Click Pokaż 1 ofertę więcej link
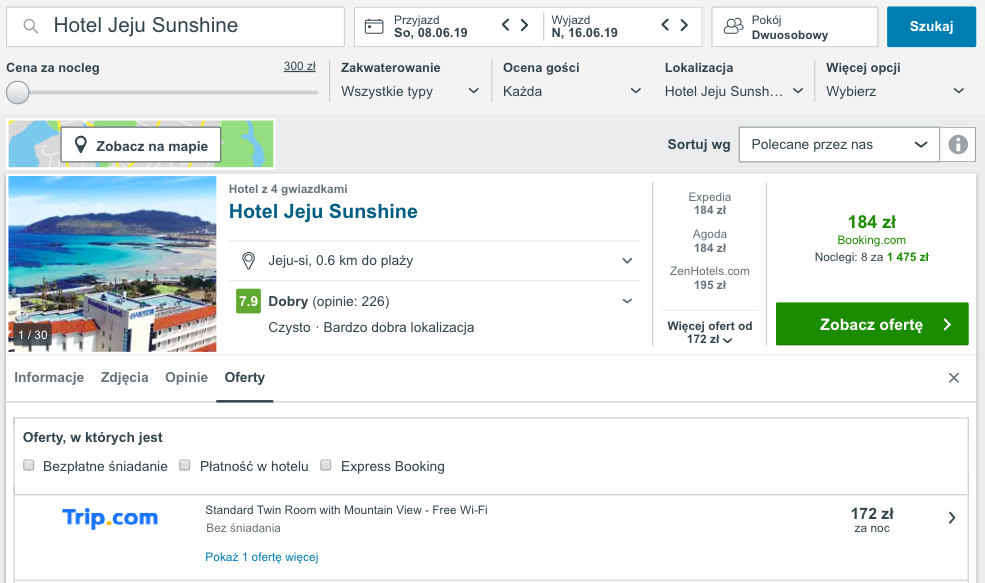Image resolution: width=985 pixels, height=583 pixels. 261,557
